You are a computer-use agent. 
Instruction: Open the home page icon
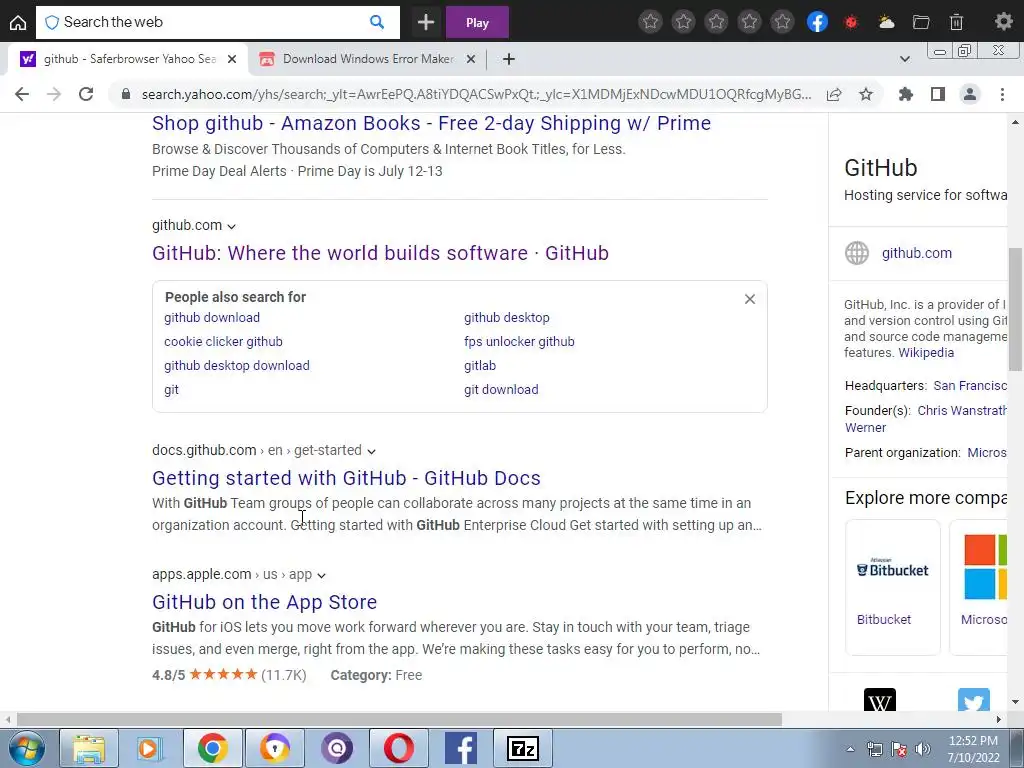[x=18, y=23]
